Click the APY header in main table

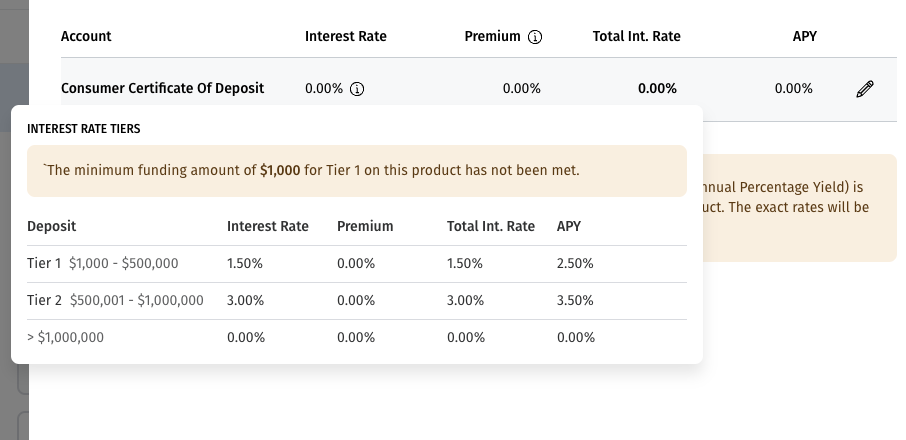tap(804, 36)
